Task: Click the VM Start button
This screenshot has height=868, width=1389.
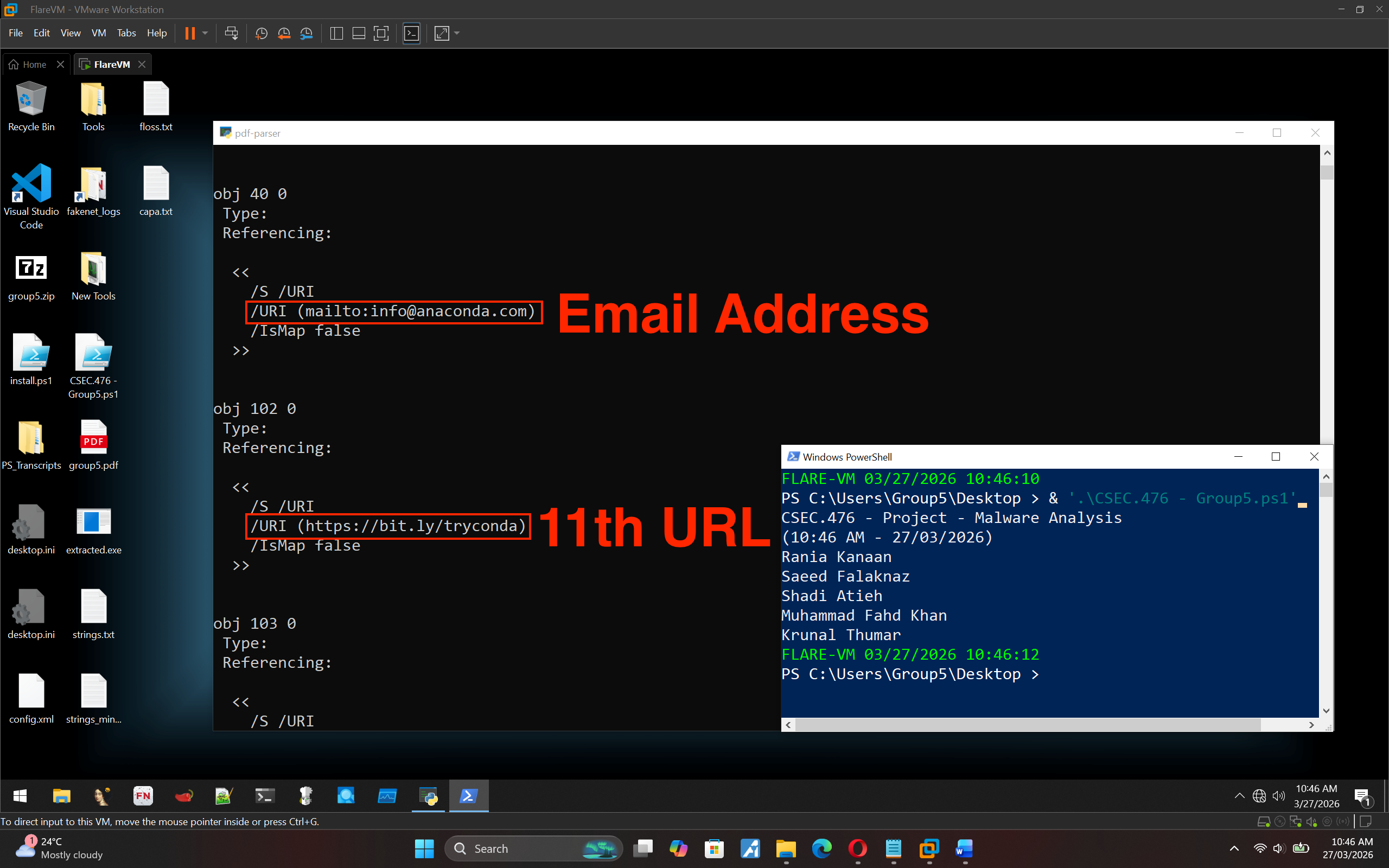Action: pyautogui.click(x=20, y=796)
